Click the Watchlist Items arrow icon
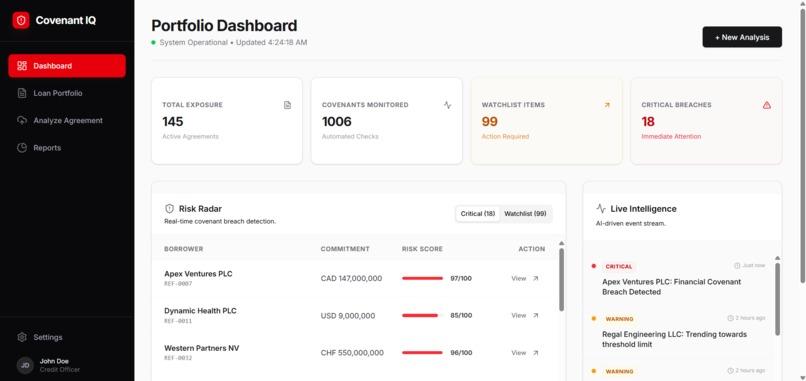Image resolution: width=806 pixels, height=381 pixels. coord(607,105)
